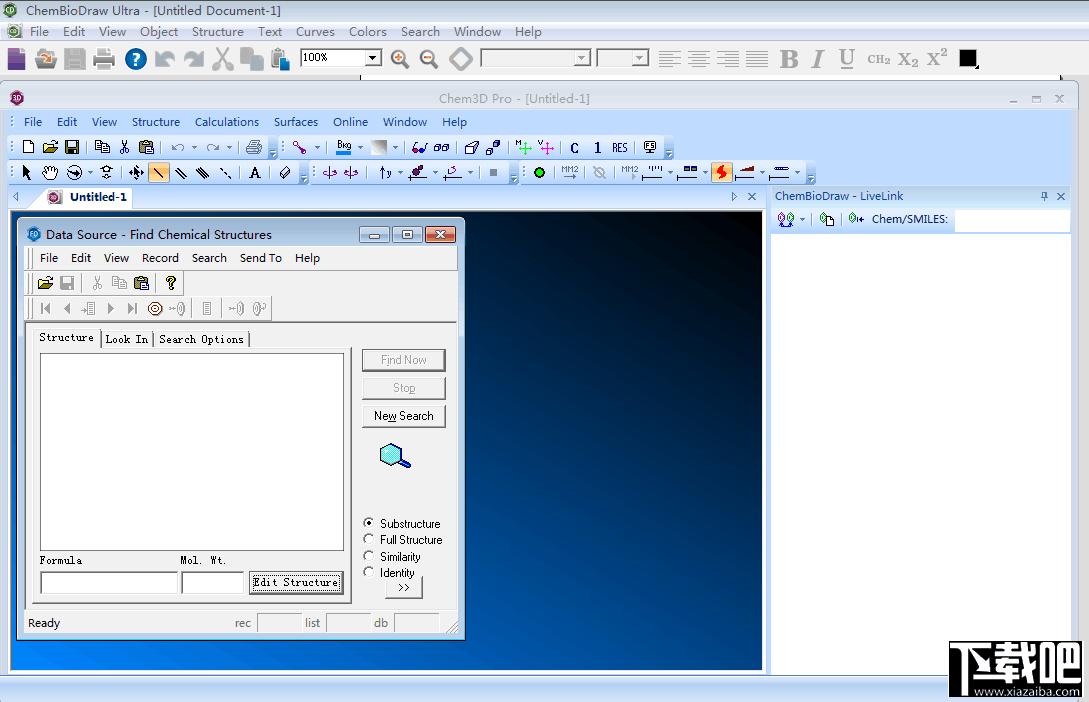Choose the hand translate tool

(x=49, y=172)
